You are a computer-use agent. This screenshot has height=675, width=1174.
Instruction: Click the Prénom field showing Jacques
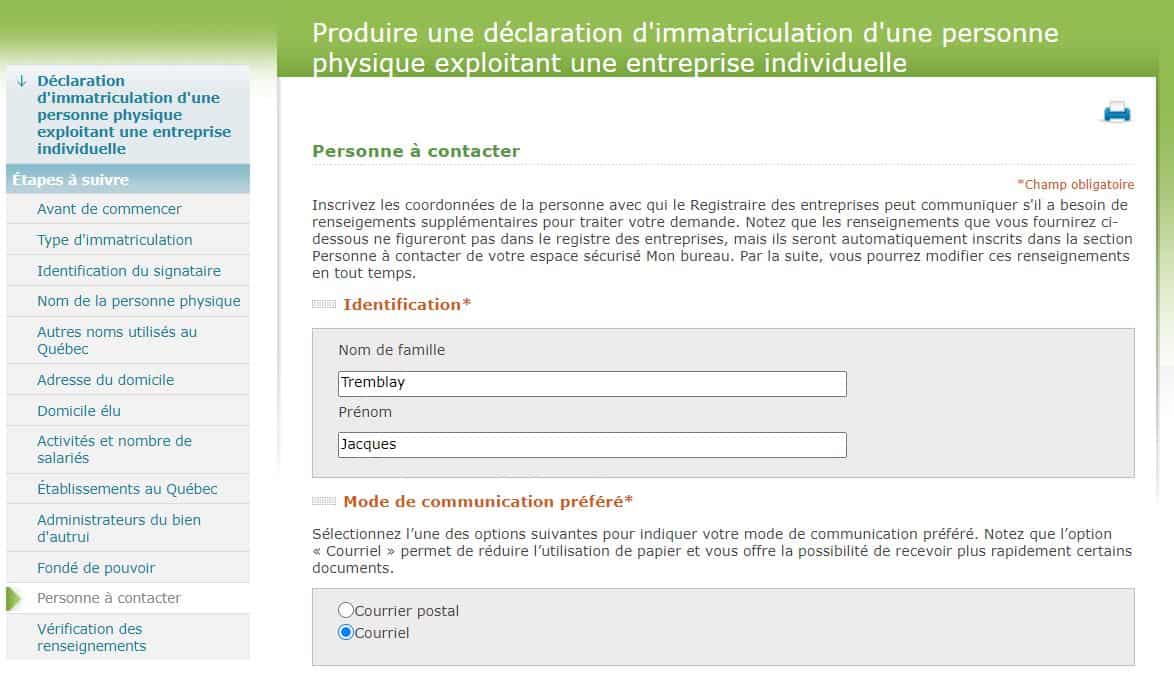(592, 444)
